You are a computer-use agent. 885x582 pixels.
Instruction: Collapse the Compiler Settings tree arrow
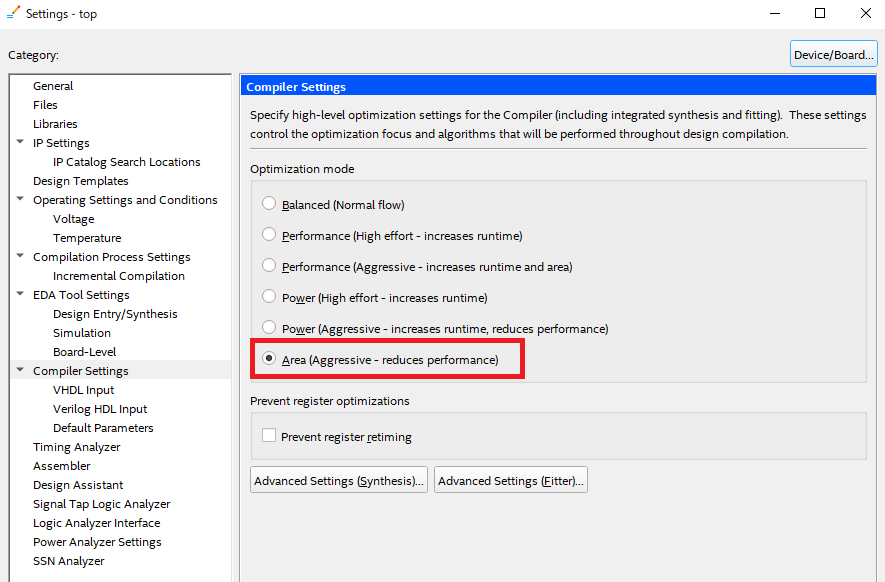(x=20, y=371)
